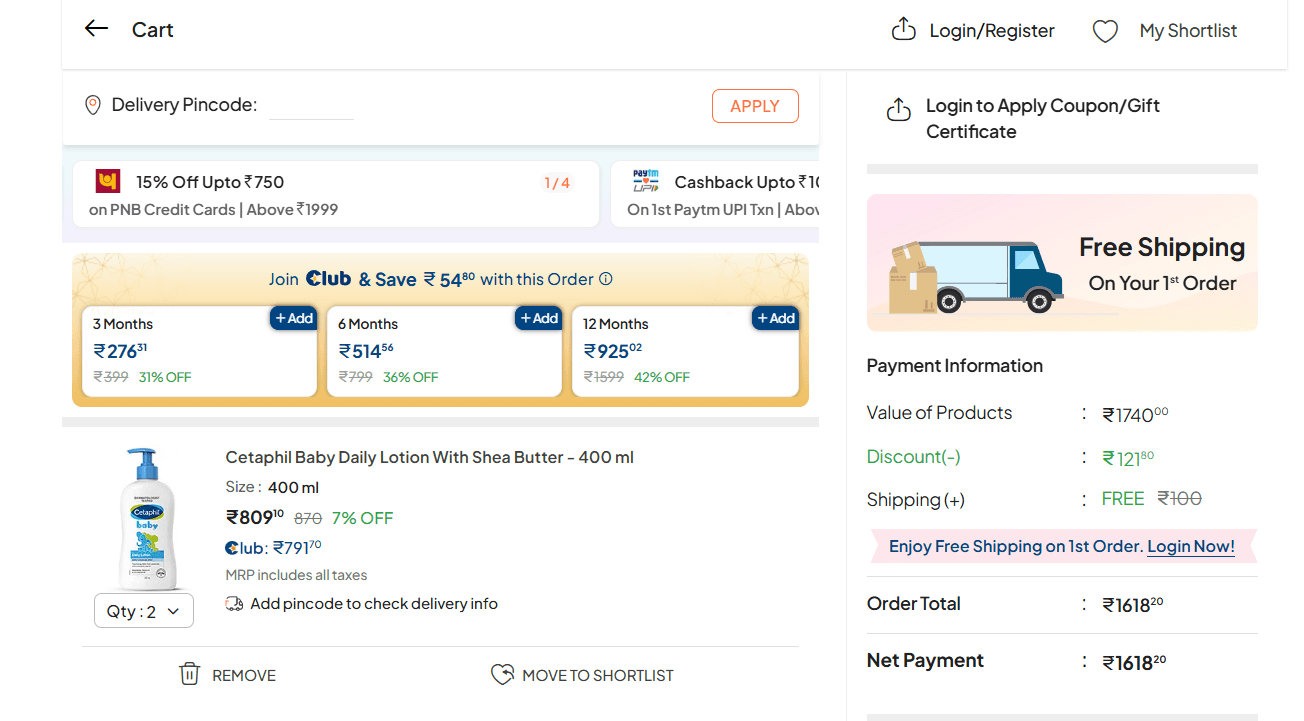Click the heart icon beside My Shortlist
Screen dimensions: 1304x721
point(1105,32)
